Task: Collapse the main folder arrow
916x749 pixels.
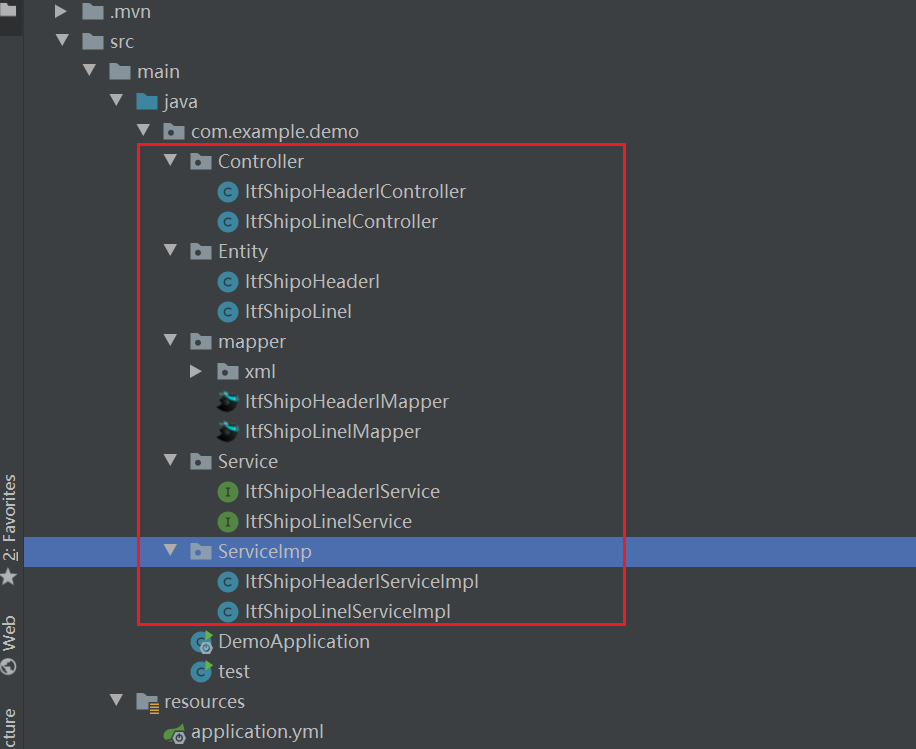Action: [89, 70]
